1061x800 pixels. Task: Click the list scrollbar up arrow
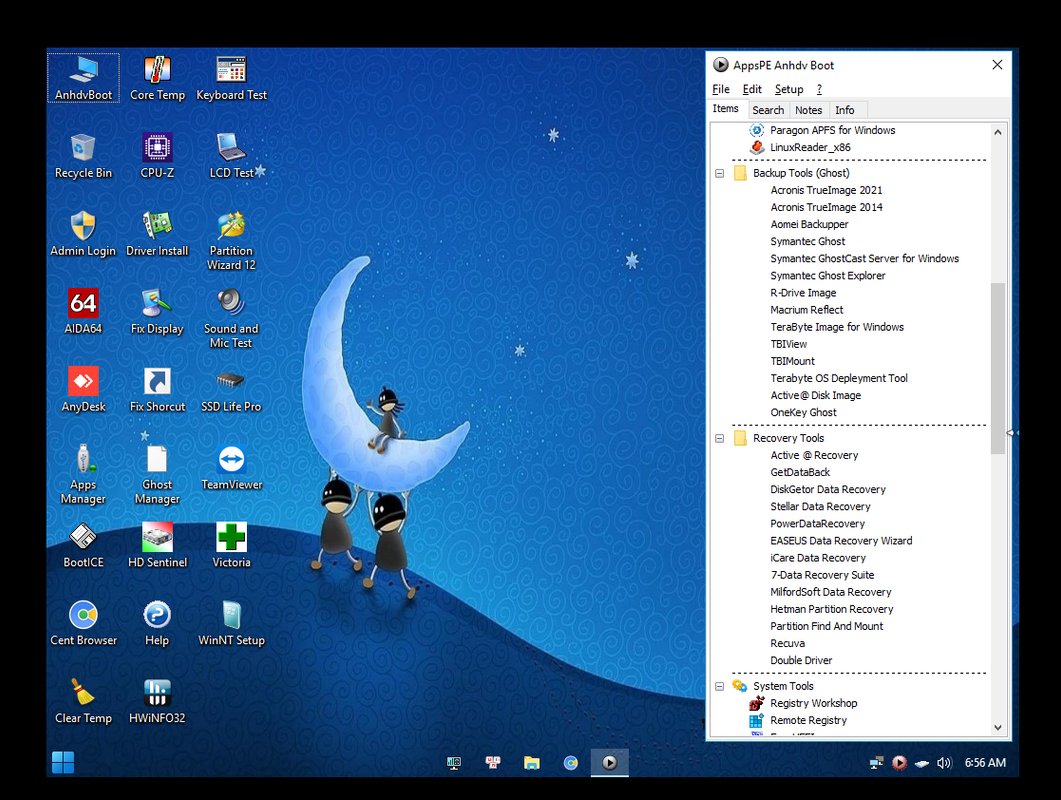(x=997, y=133)
